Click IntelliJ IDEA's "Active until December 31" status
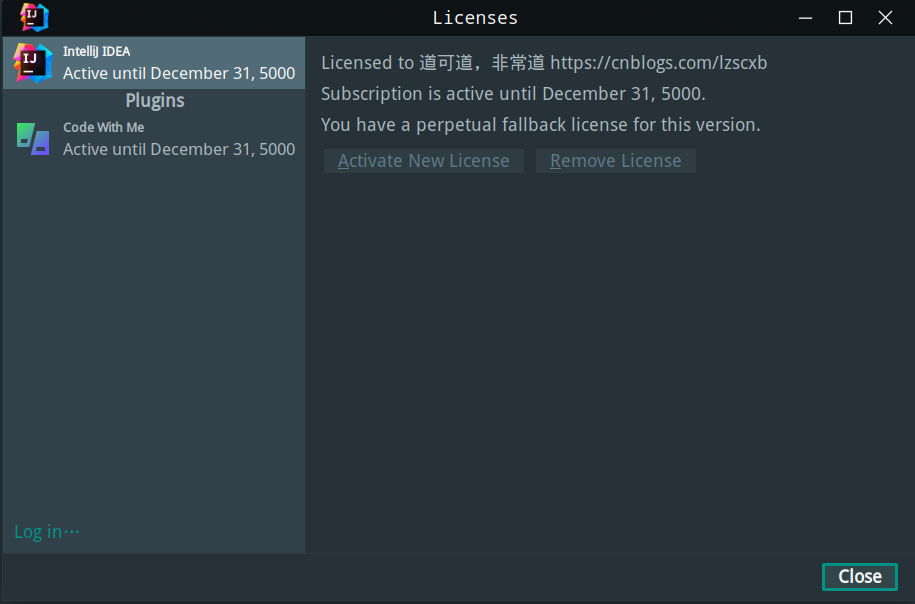Screen dimensions: 915x604 click(179, 73)
